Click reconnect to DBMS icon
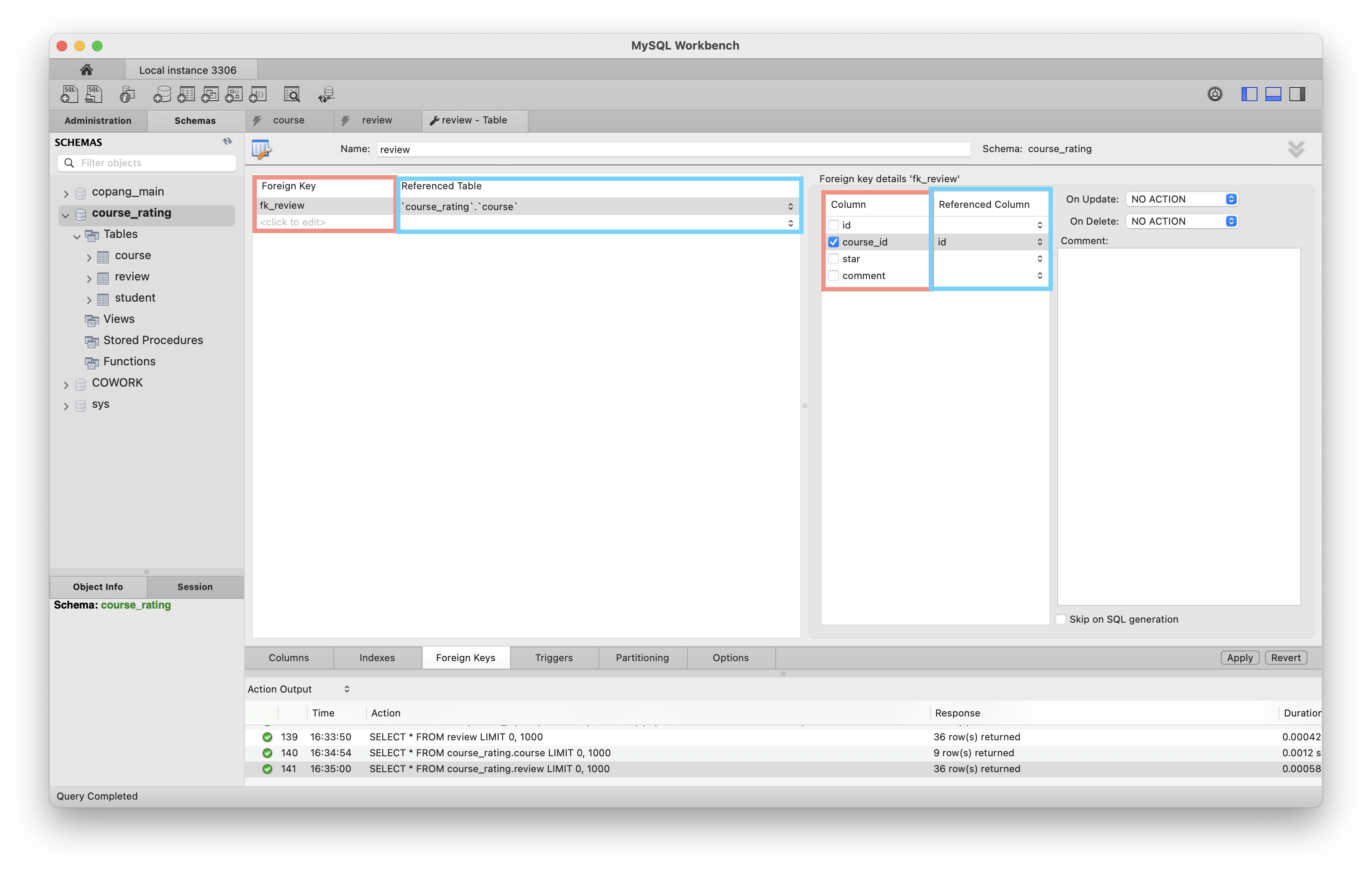The height and width of the screenshot is (873, 1372). click(326, 94)
